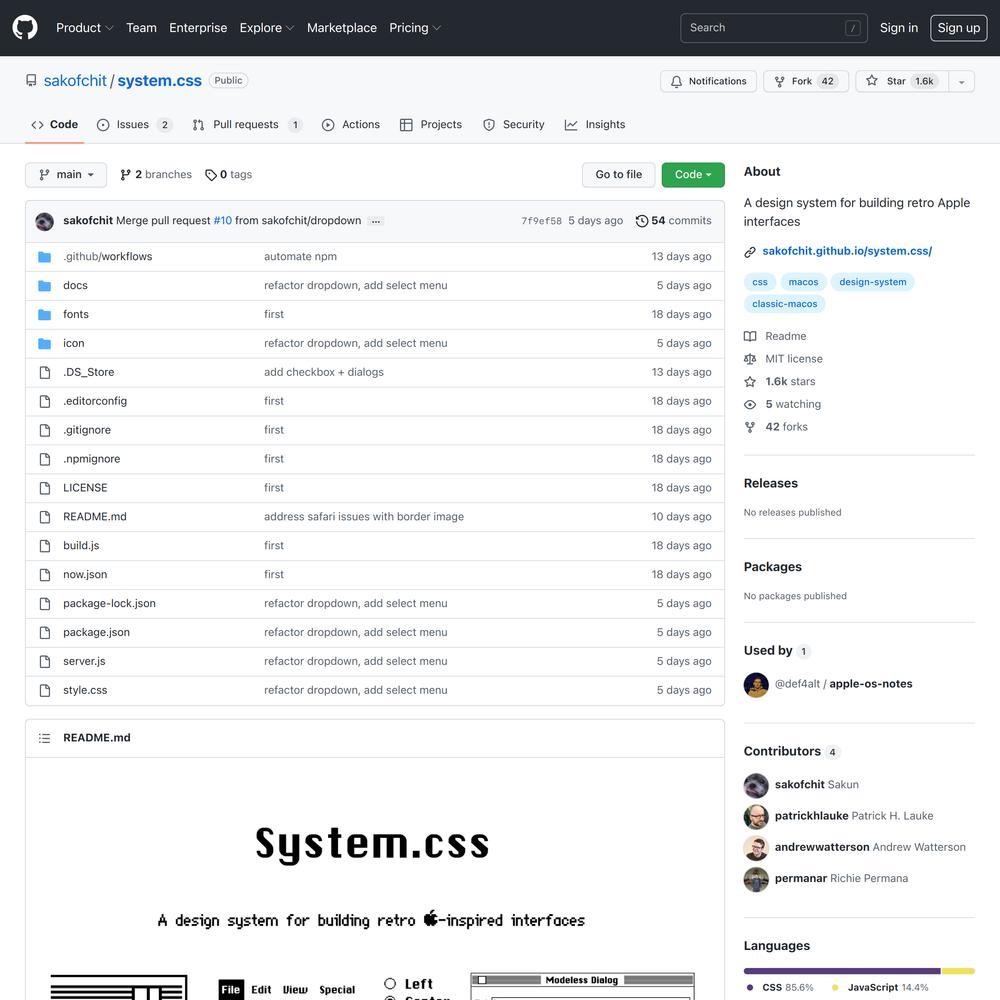Click the design-system topic tag
The height and width of the screenshot is (1000, 1000).
(872, 282)
